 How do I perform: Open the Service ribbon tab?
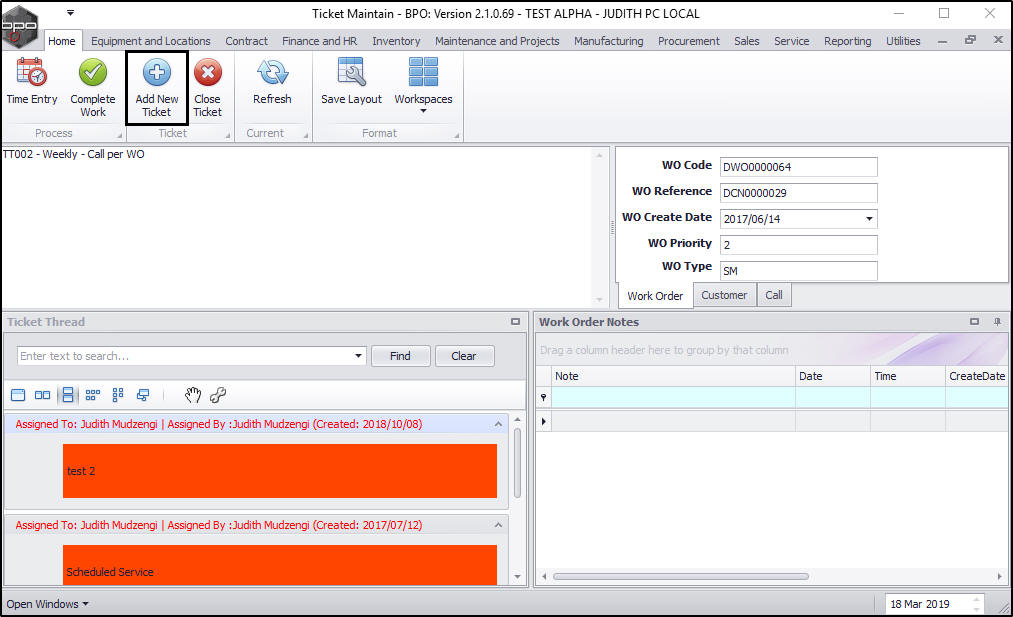(791, 41)
